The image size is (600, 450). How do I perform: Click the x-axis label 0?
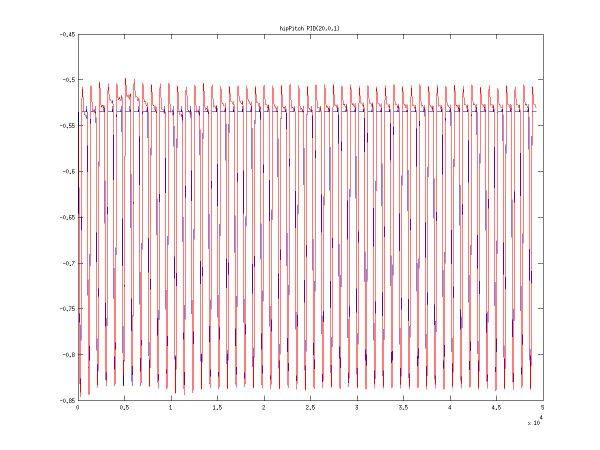[78, 408]
